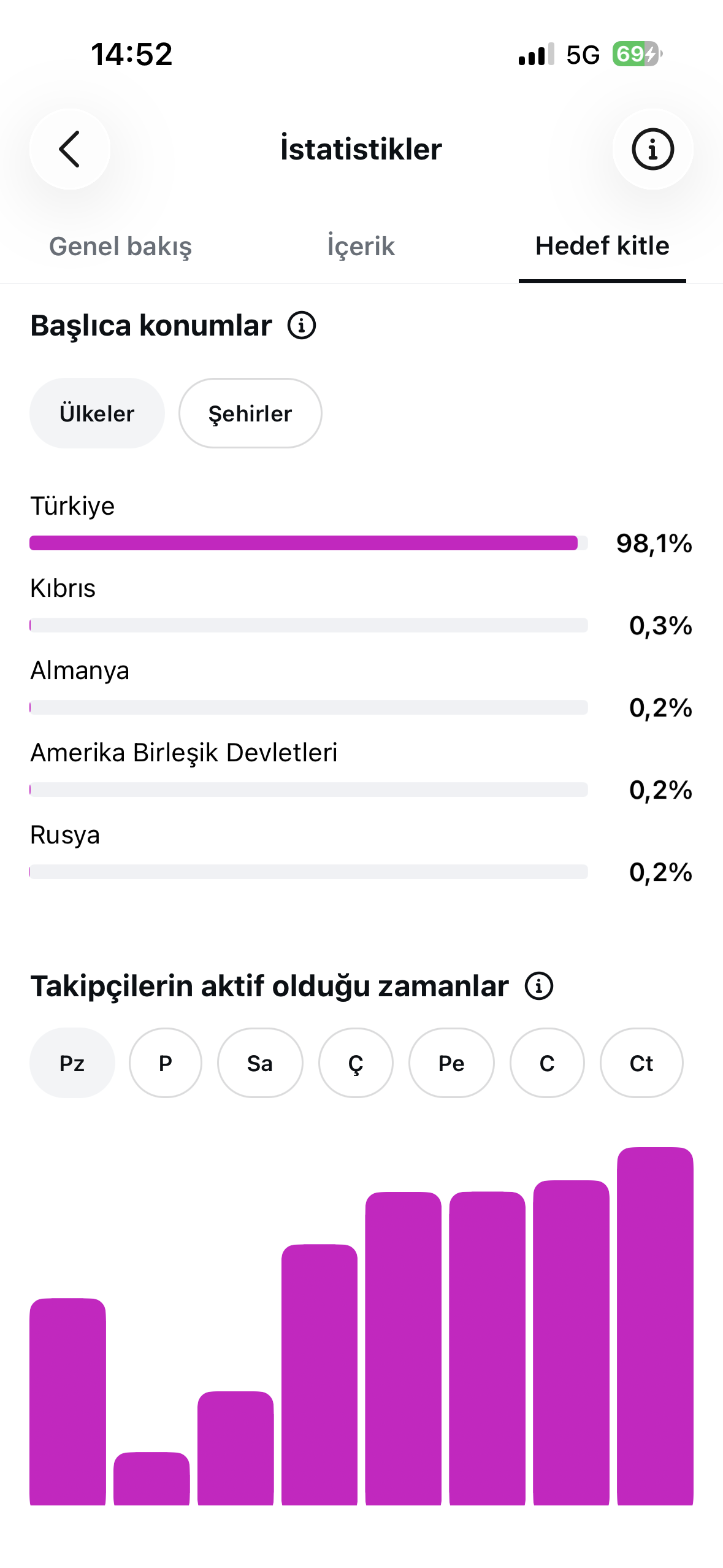Open the info icon beside the İstatistikler title
723x1568 pixels.
[x=652, y=149]
